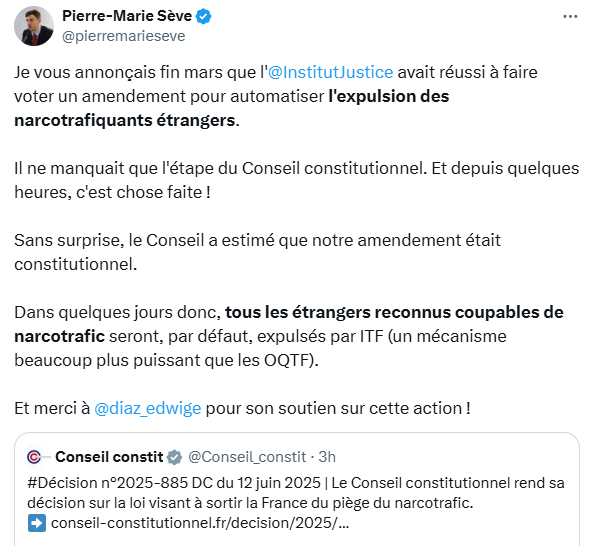Click the blue verified badge beside Pierre-Marie Sève

click(x=204, y=17)
